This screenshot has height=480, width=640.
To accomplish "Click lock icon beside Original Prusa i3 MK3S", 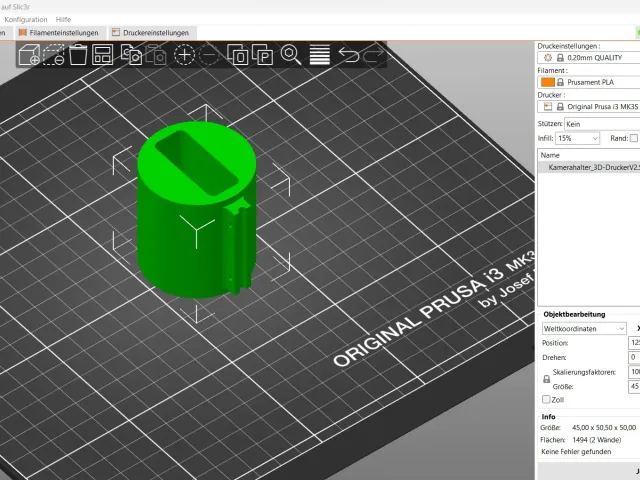I will click(560, 107).
